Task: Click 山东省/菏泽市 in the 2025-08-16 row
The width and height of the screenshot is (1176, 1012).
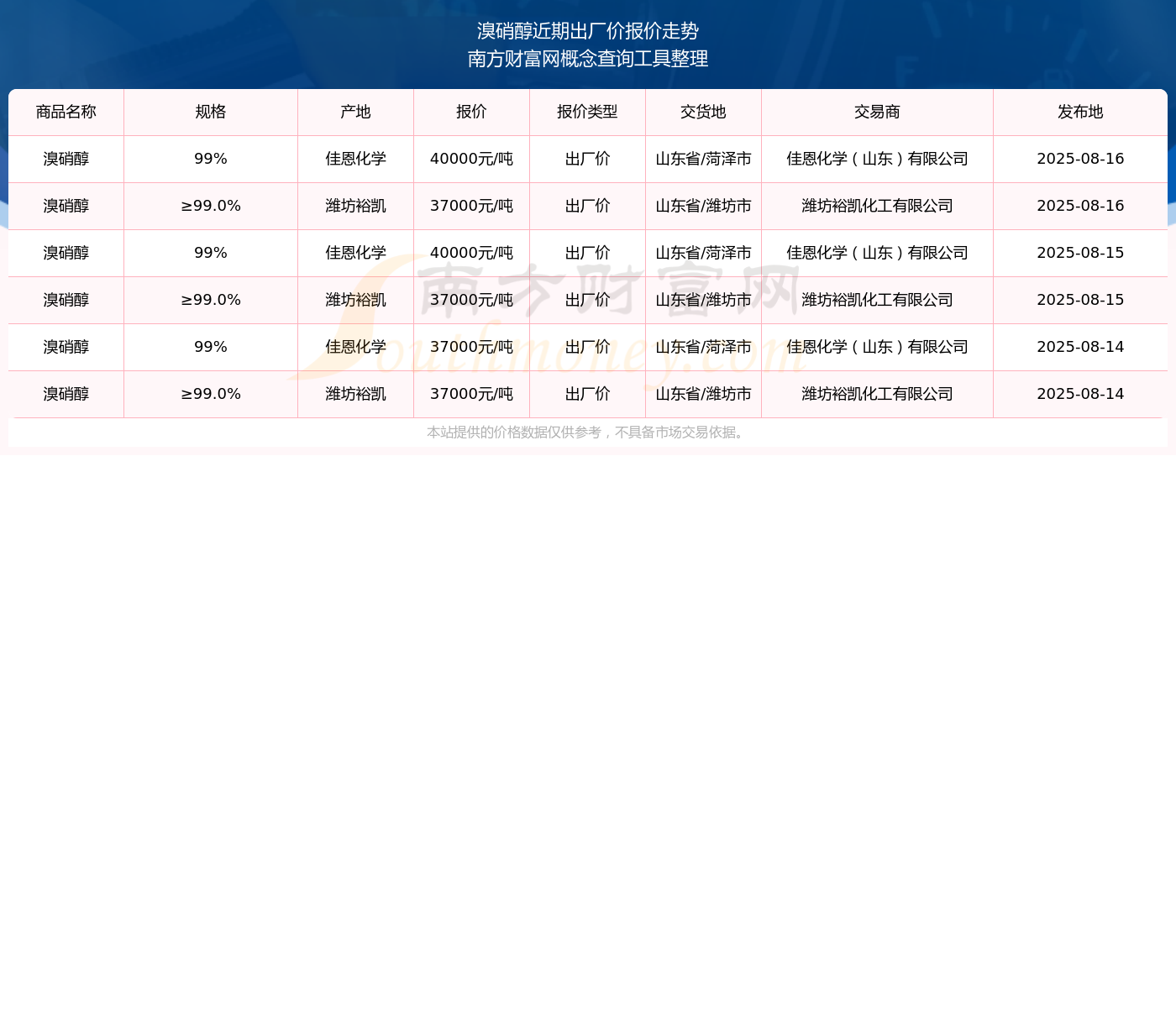Action: 704,160
